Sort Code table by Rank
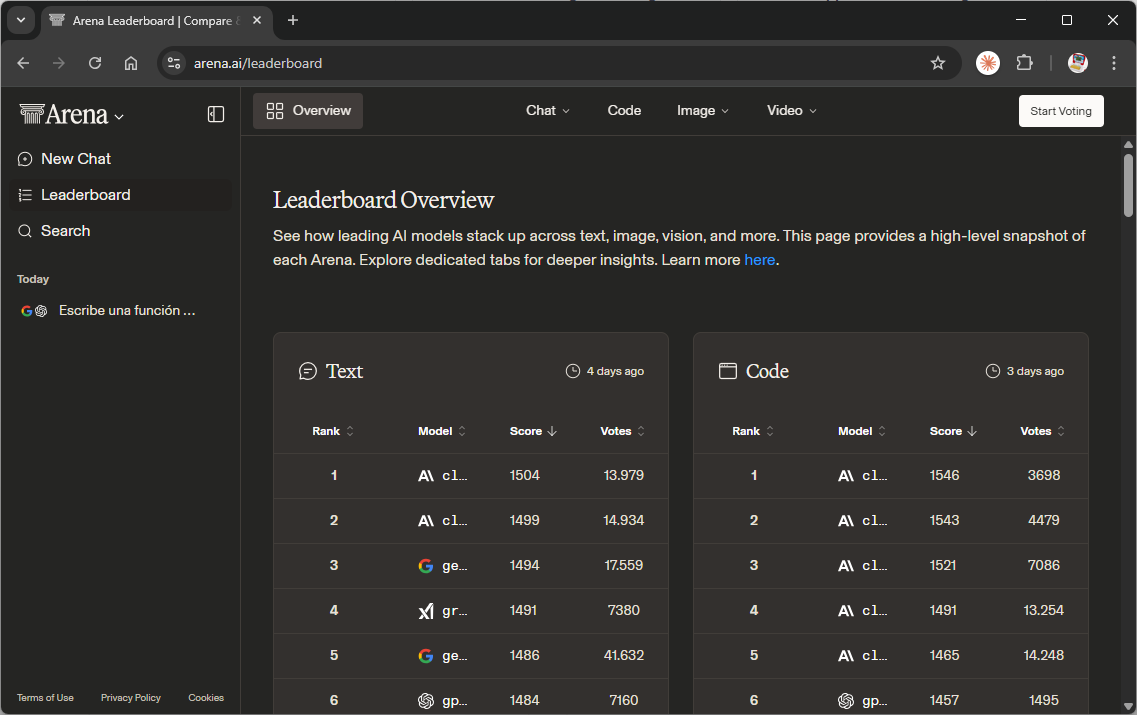 [753, 431]
